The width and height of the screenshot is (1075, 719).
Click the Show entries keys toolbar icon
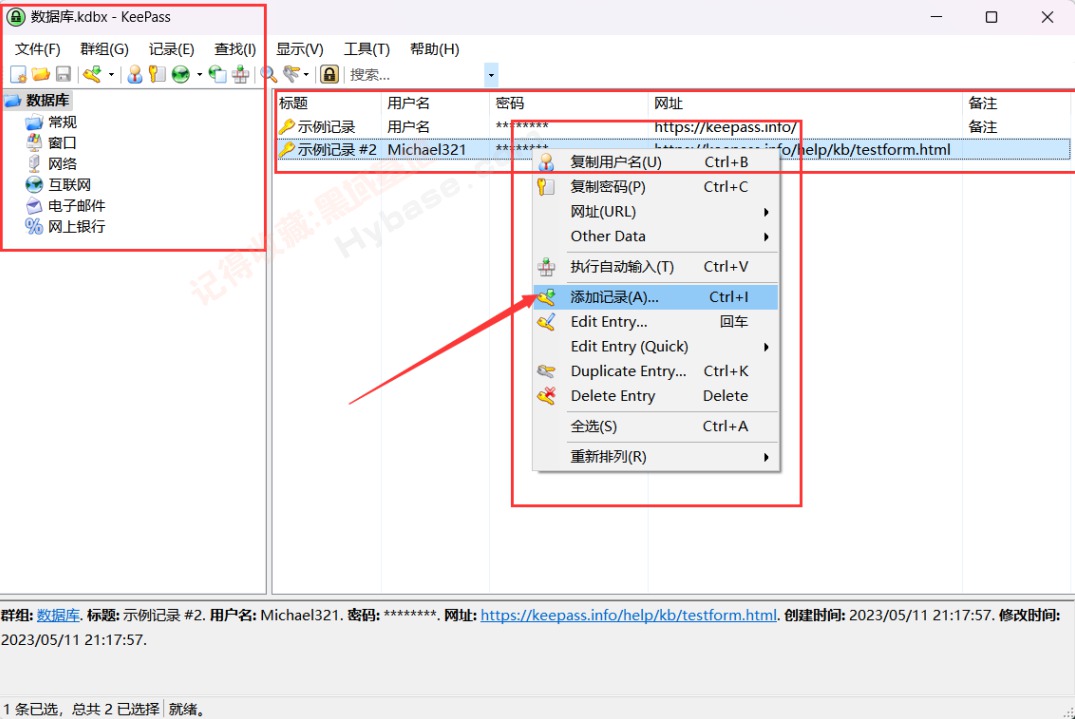click(291, 74)
